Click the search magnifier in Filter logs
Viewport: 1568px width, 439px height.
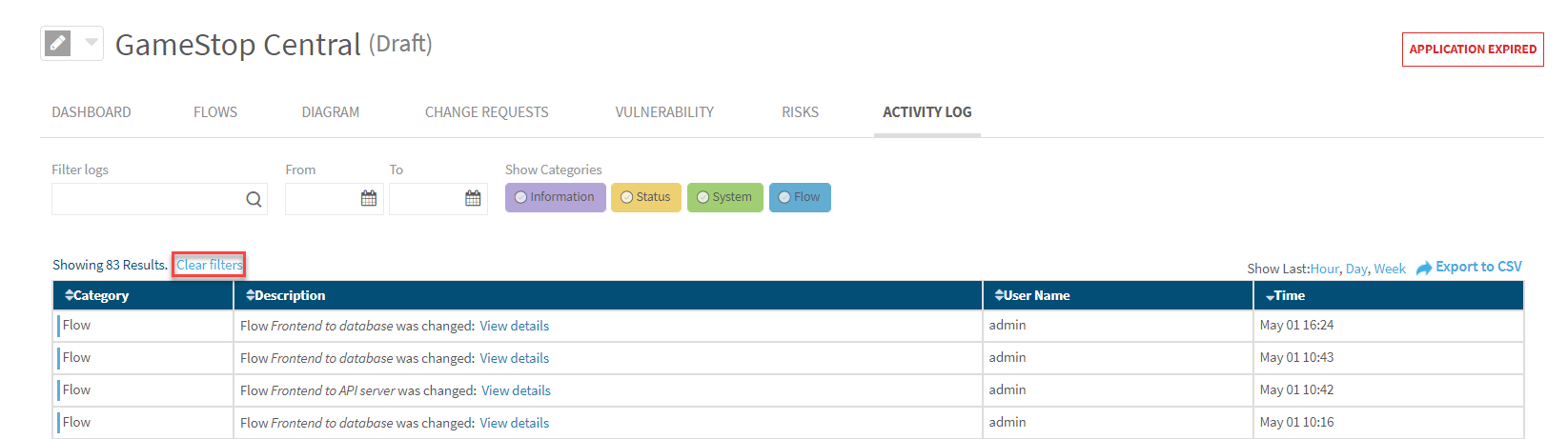click(254, 199)
